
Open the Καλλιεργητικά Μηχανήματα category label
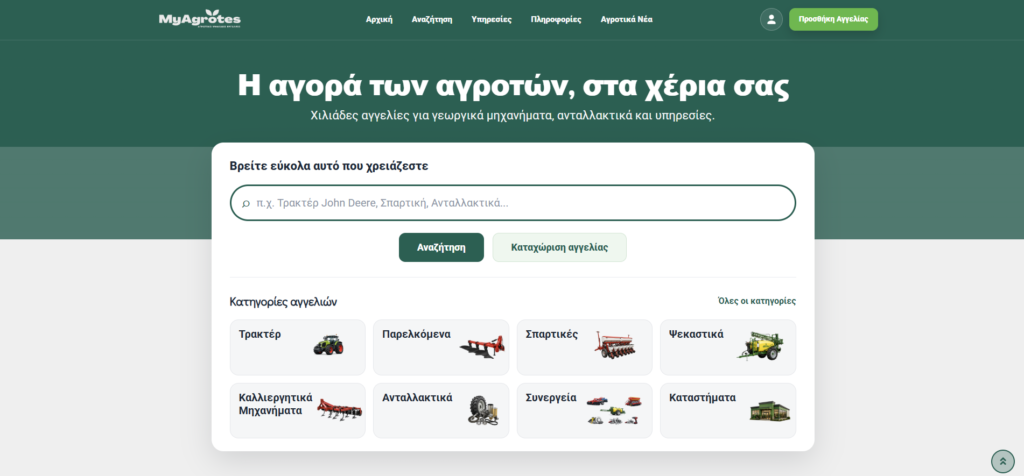[276, 404]
